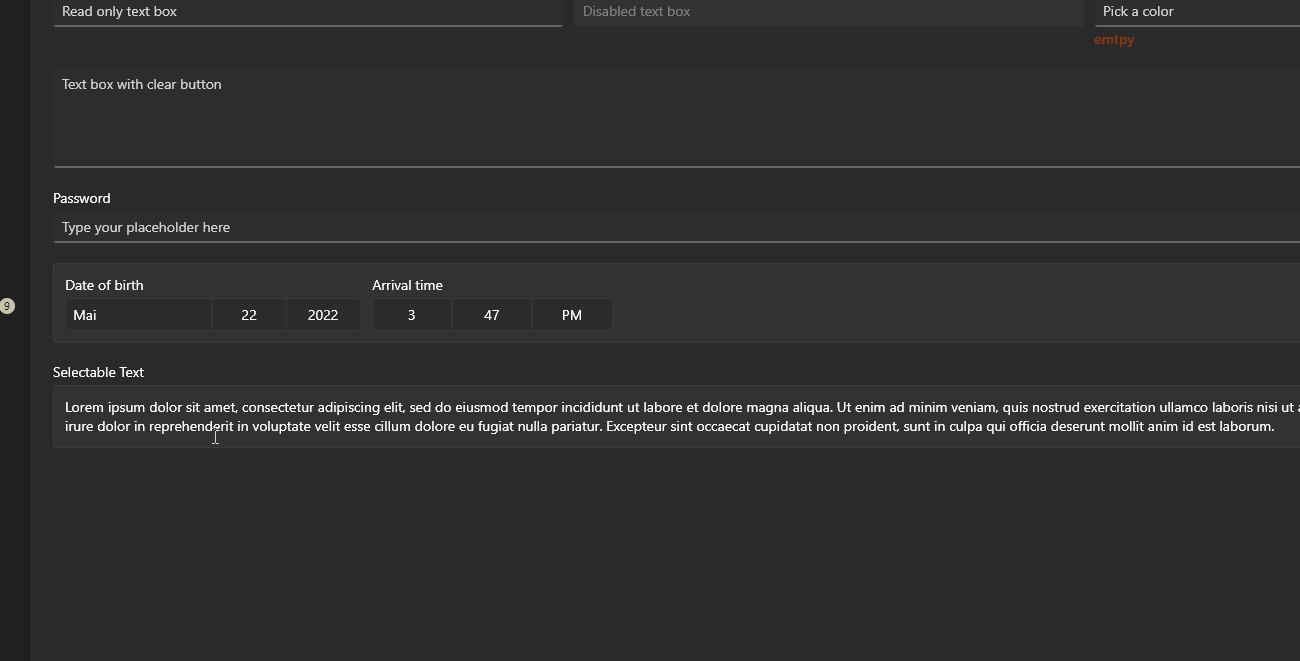1300x661 pixels.
Task: Open the year picker showing "2022"
Action: (x=322, y=314)
